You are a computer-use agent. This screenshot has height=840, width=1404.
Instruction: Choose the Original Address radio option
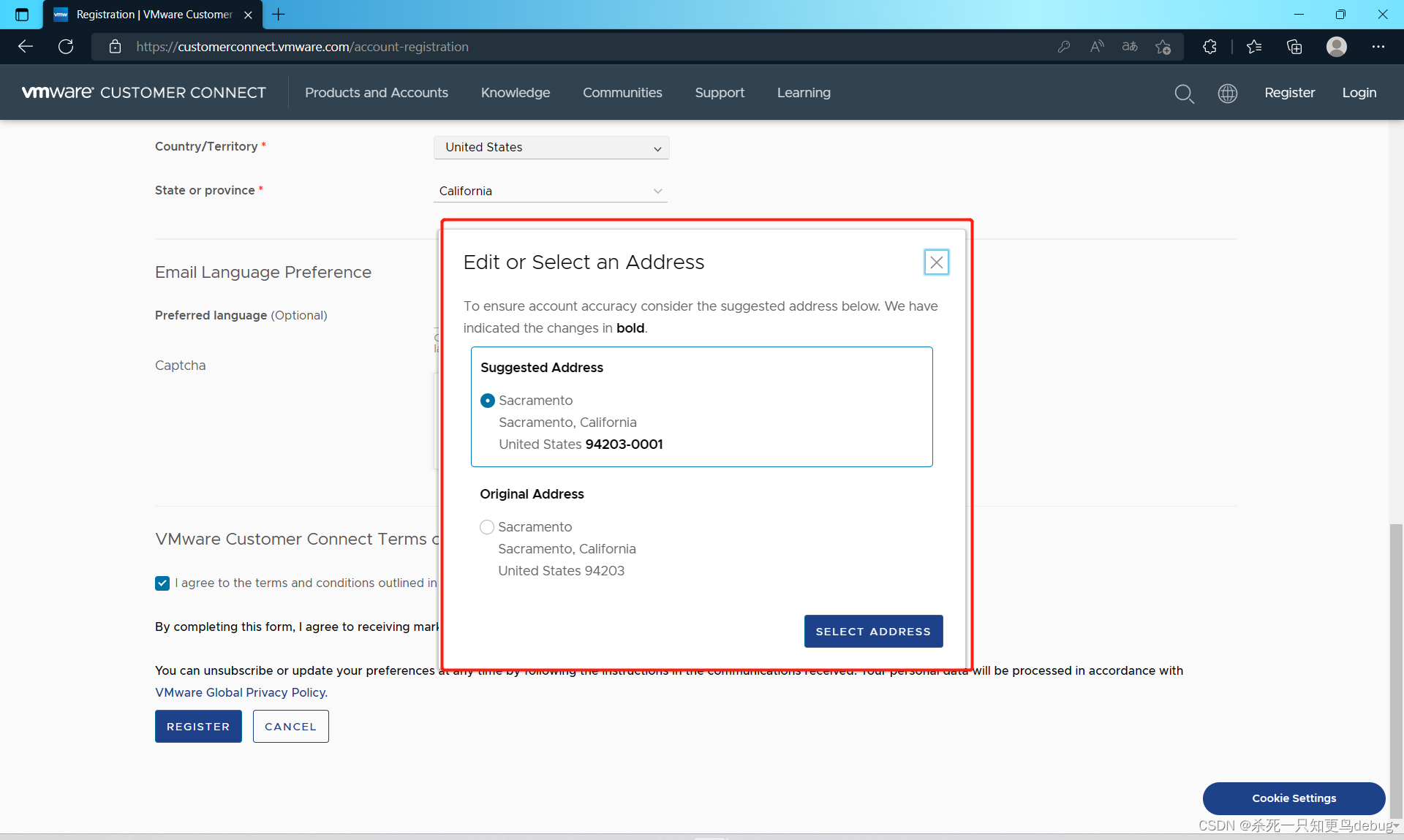pyautogui.click(x=487, y=527)
